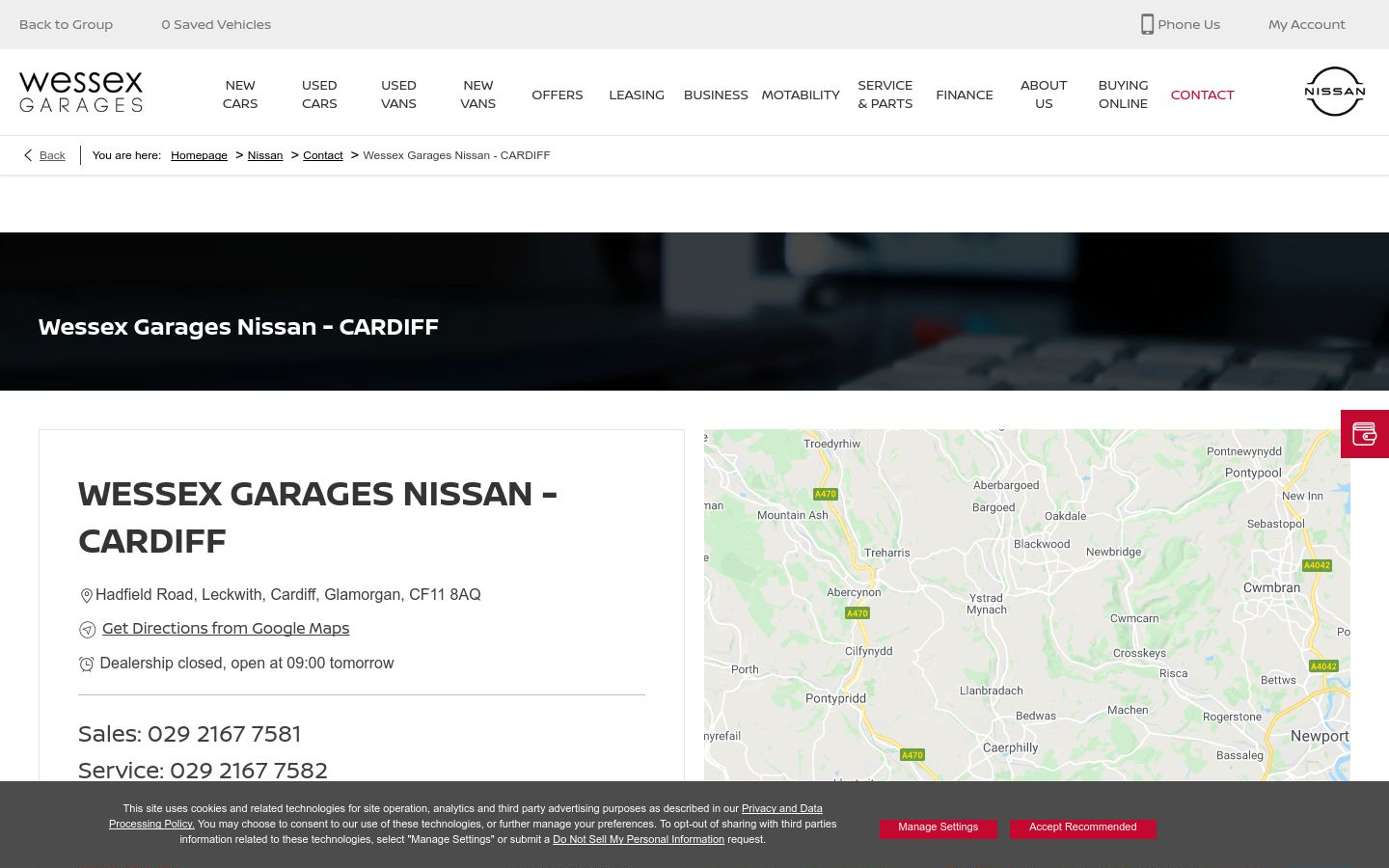This screenshot has height=868, width=1389.
Task: Click the A4042 road marker near Cwmbran on map
Action: (1317, 565)
